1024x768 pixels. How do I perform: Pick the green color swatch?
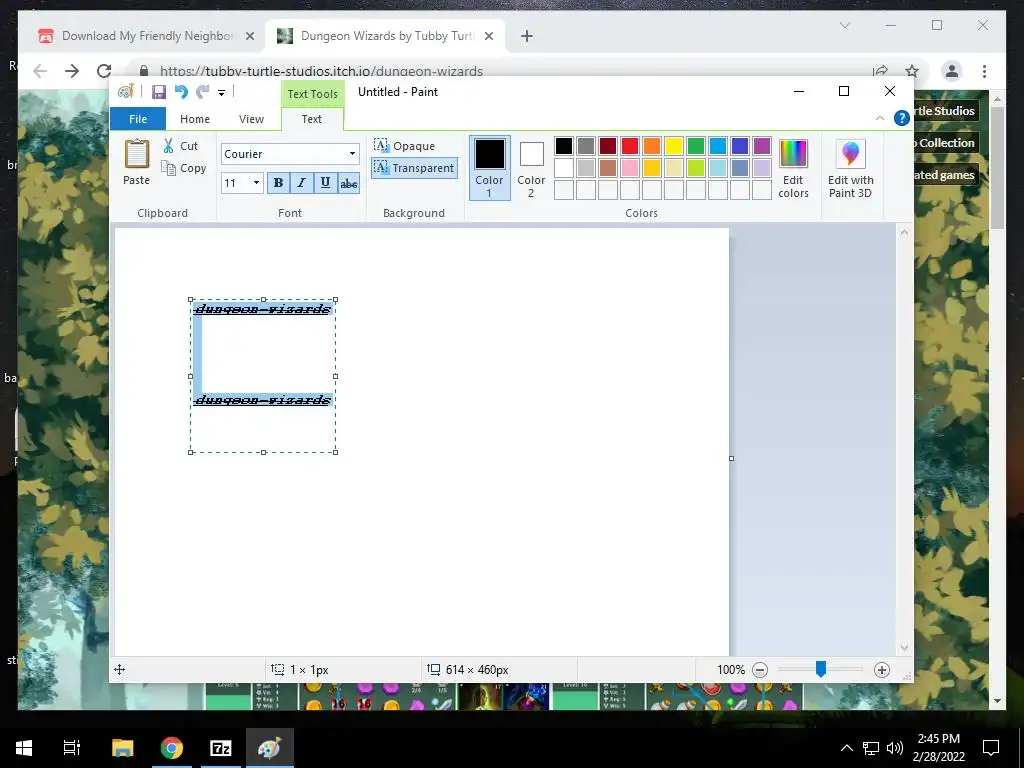click(696, 146)
